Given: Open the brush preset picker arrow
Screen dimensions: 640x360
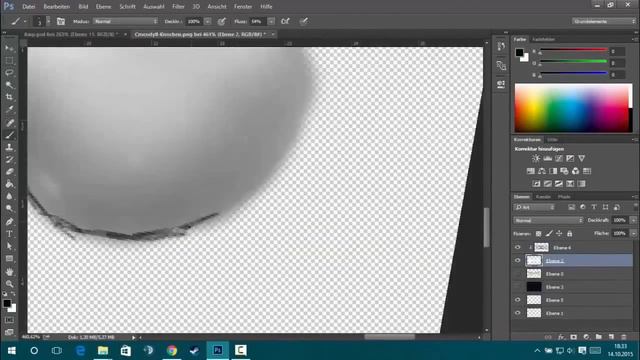Looking at the screenshot, I should pos(49,21).
